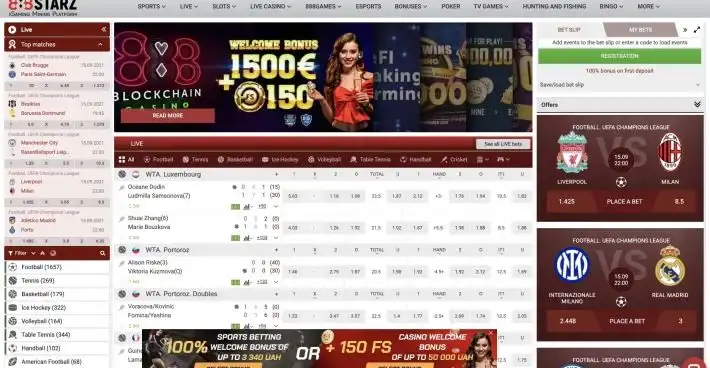The image size is (710, 368).
Task: Open the LIVE CASINO menu
Action: click(x=270, y=6)
